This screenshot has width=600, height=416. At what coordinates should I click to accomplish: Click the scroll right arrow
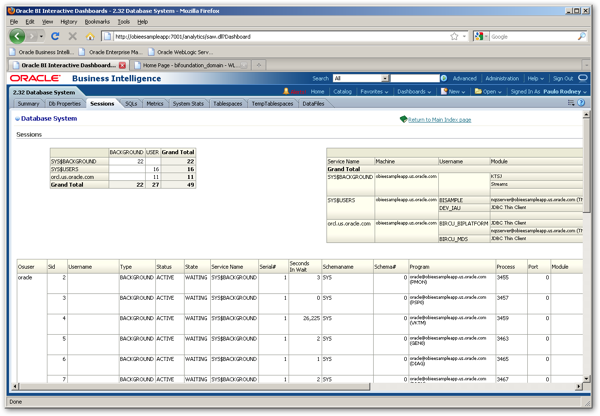(x=579, y=387)
